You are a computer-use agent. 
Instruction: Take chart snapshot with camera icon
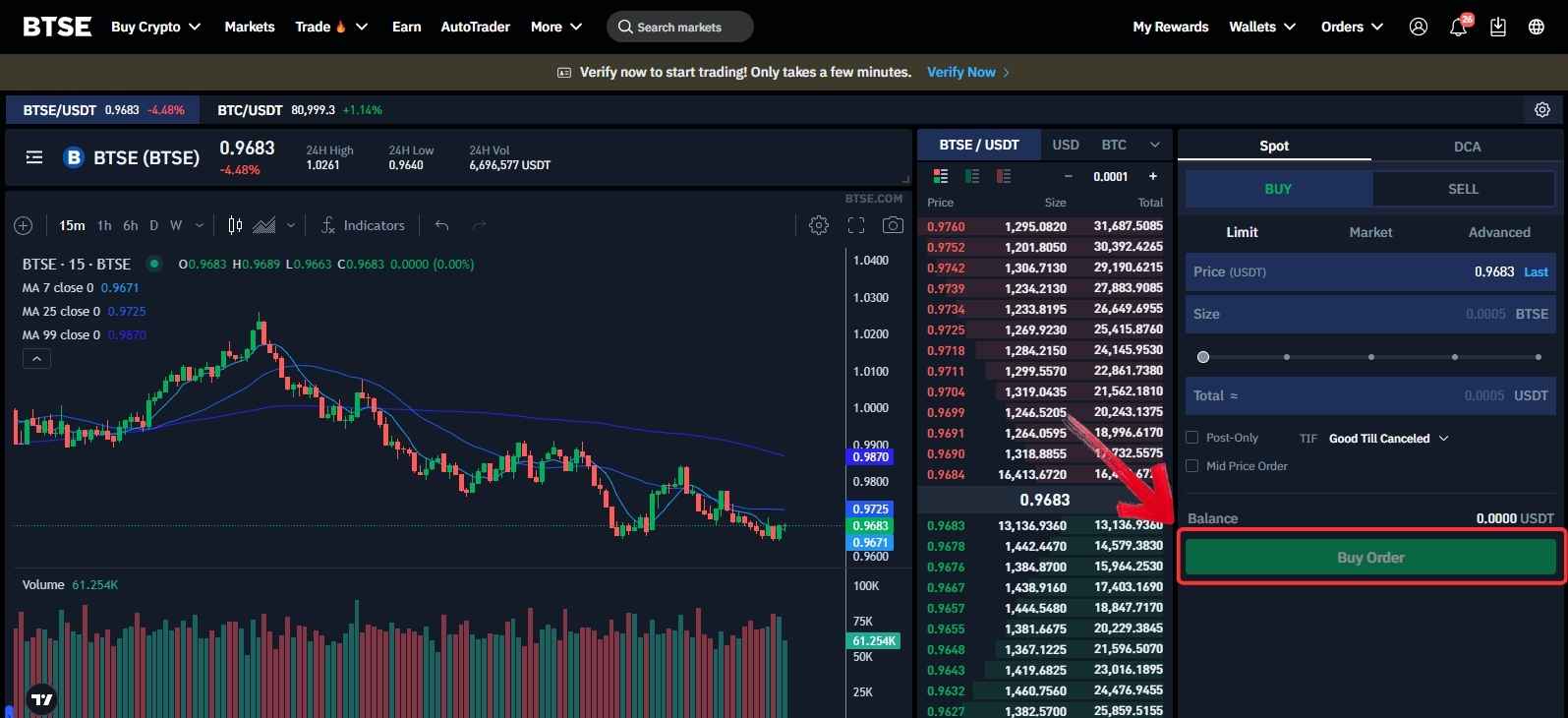tap(893, 225)
